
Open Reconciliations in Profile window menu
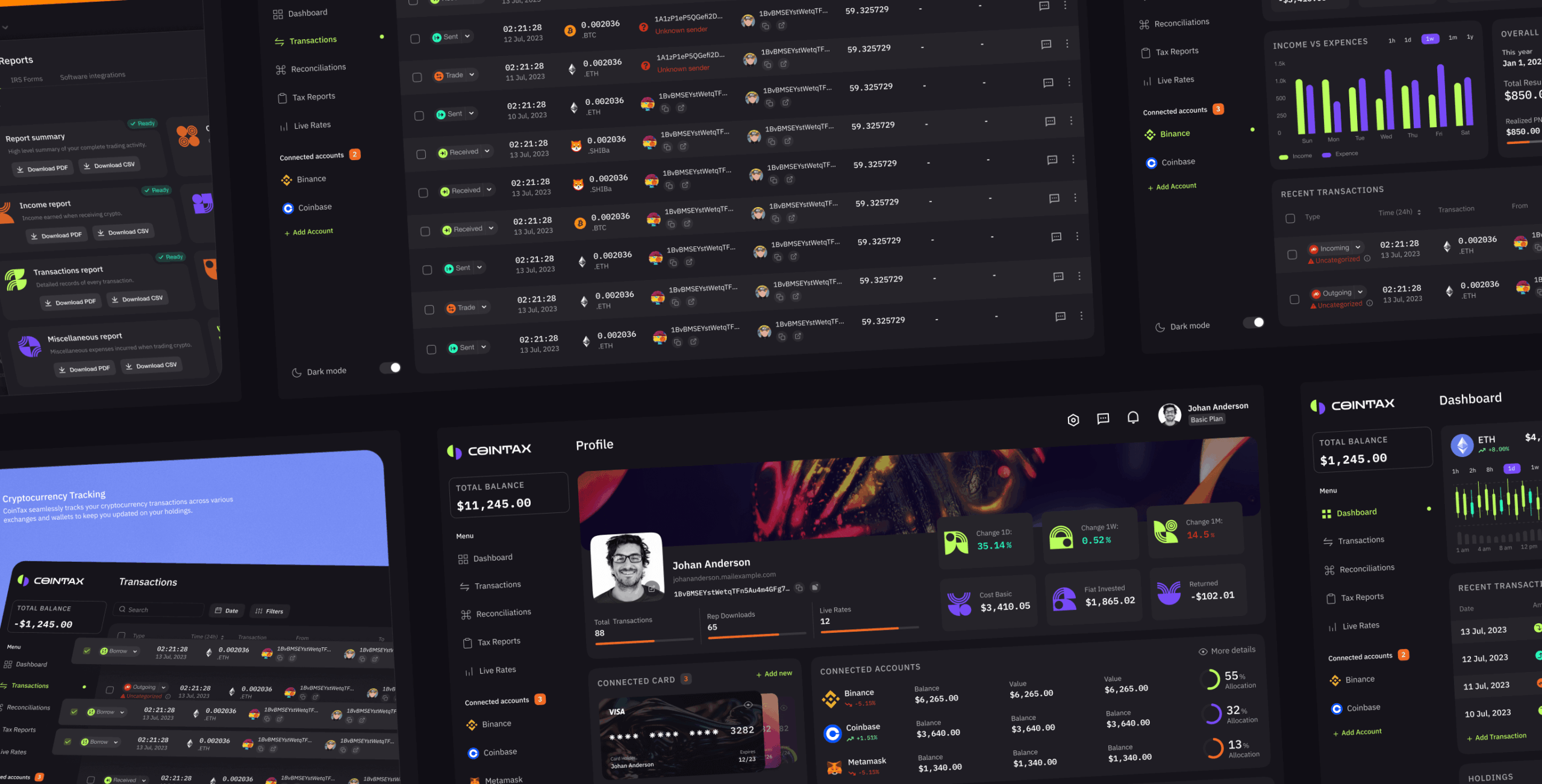[496, 614]
